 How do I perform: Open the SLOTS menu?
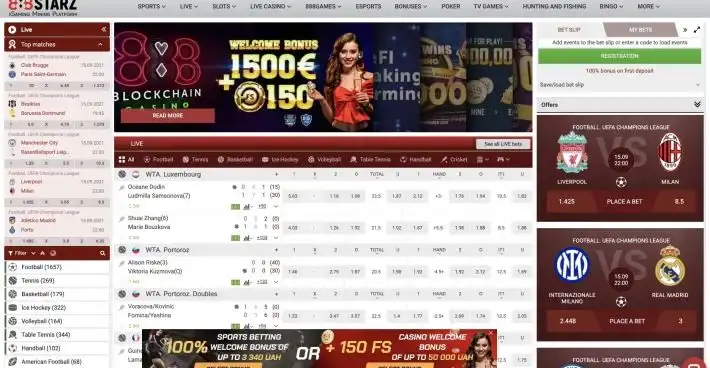point(224,6)
